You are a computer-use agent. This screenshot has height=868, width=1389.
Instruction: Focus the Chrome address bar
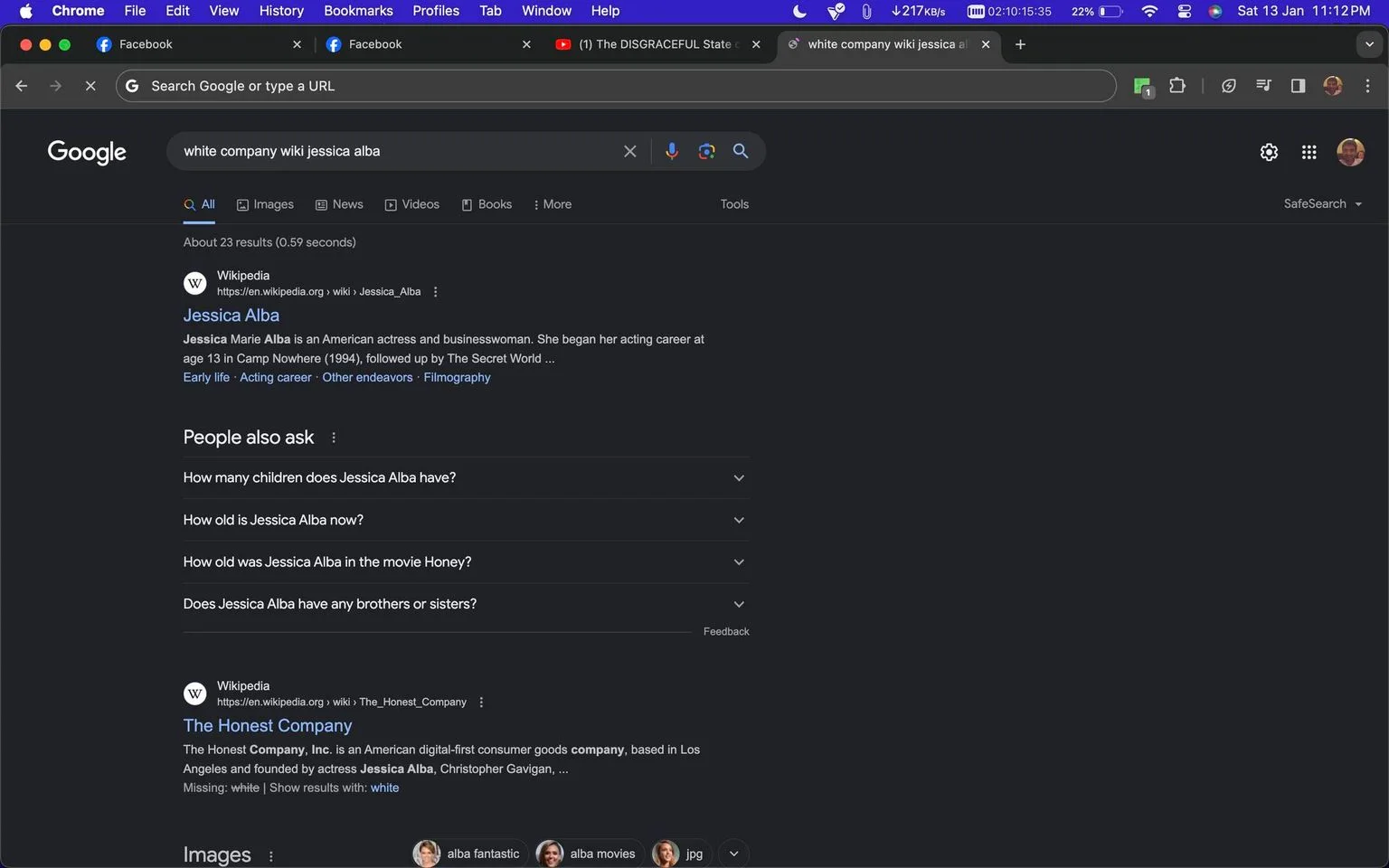(x=615, y=86)
